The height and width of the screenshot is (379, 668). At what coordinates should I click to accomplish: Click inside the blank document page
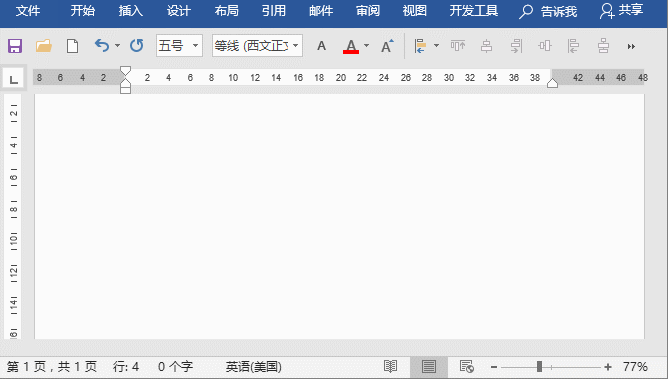[x=340, y=216]
